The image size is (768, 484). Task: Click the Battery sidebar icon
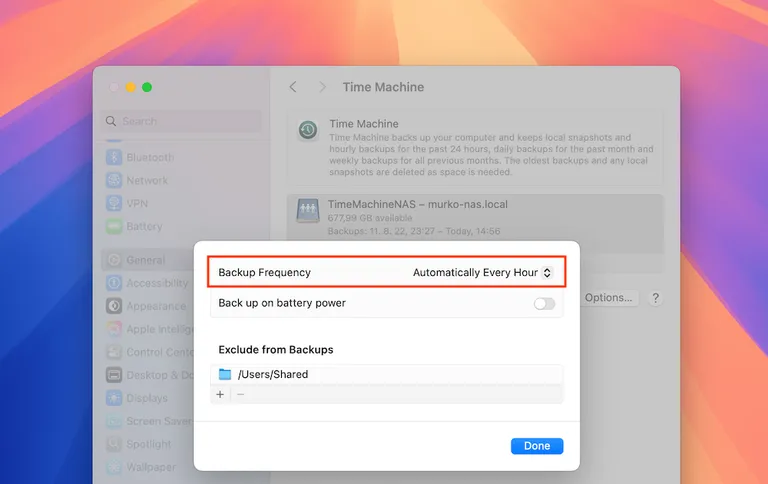point(114,226)
